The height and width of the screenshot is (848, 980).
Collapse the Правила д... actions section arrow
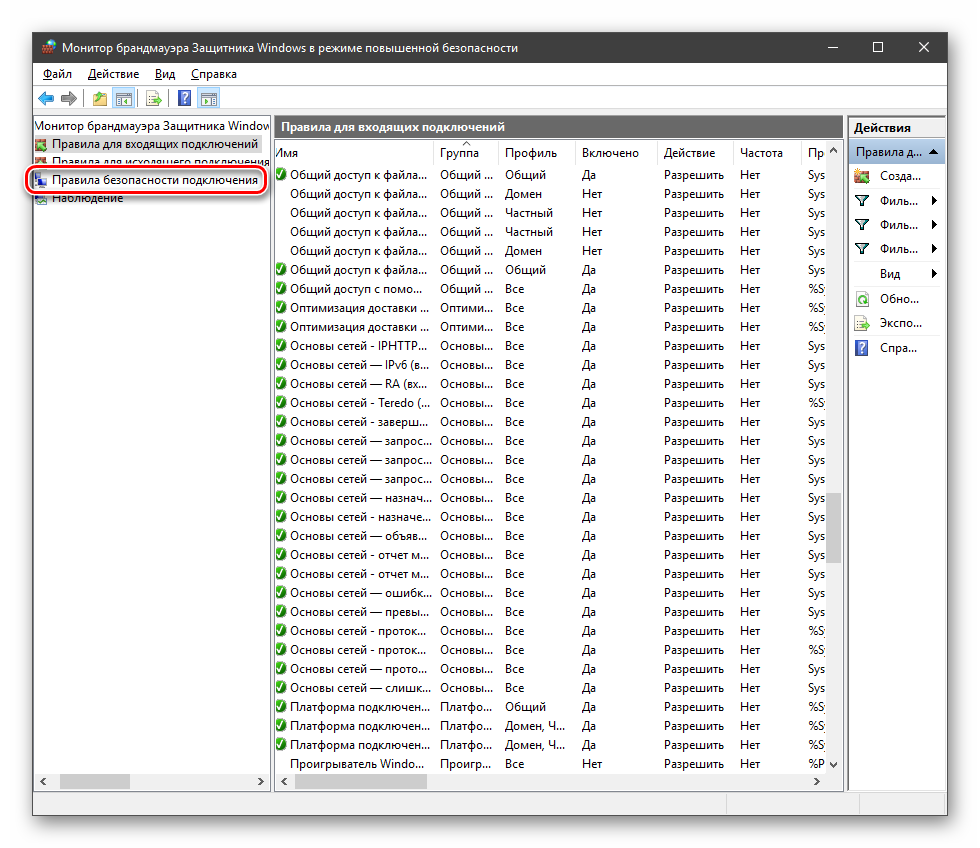934,152
